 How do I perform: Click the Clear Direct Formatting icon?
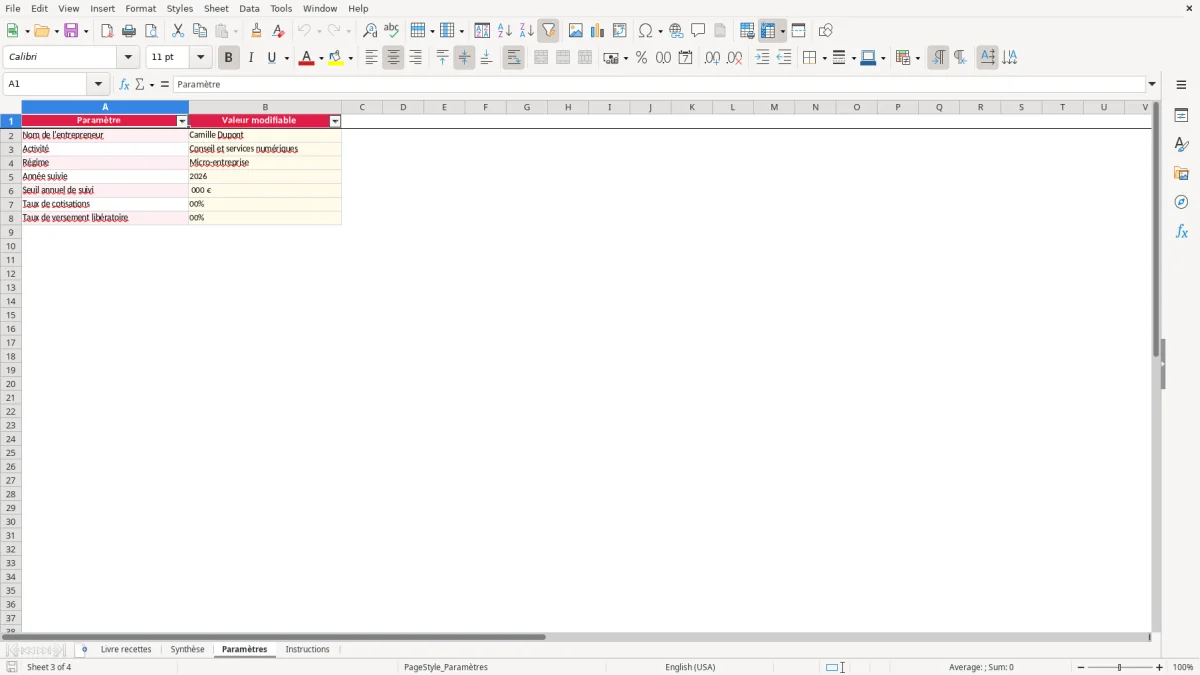[279, 31]
